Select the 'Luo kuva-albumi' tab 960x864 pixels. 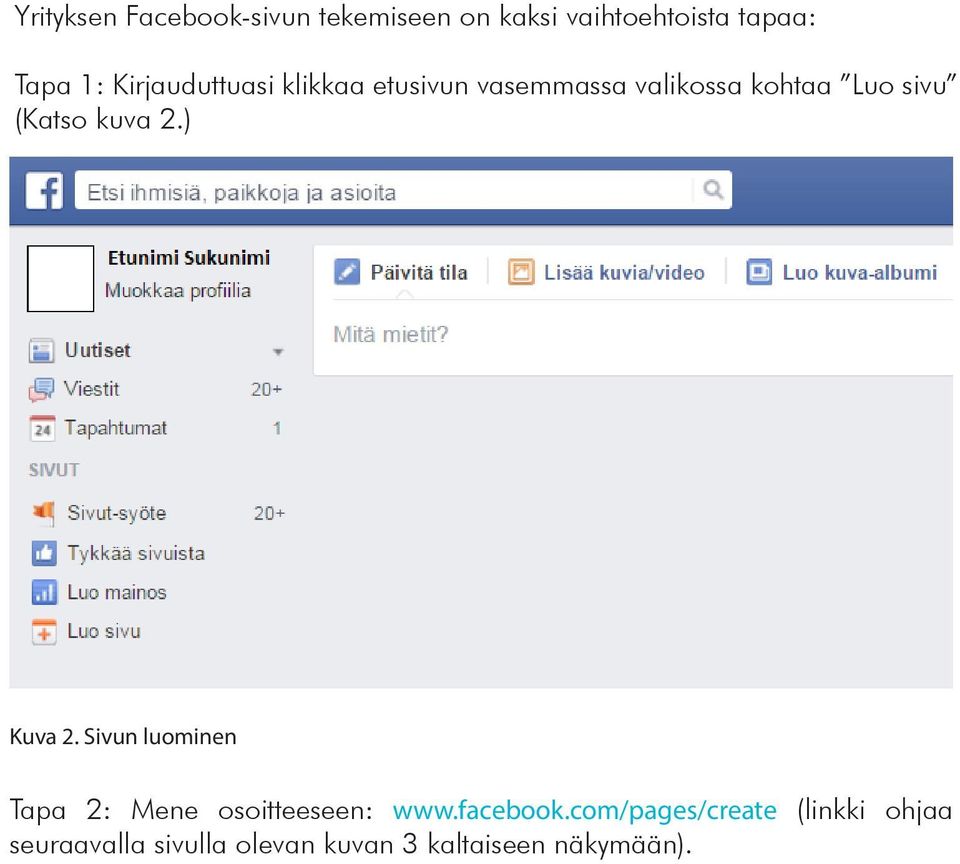(860, 272)
